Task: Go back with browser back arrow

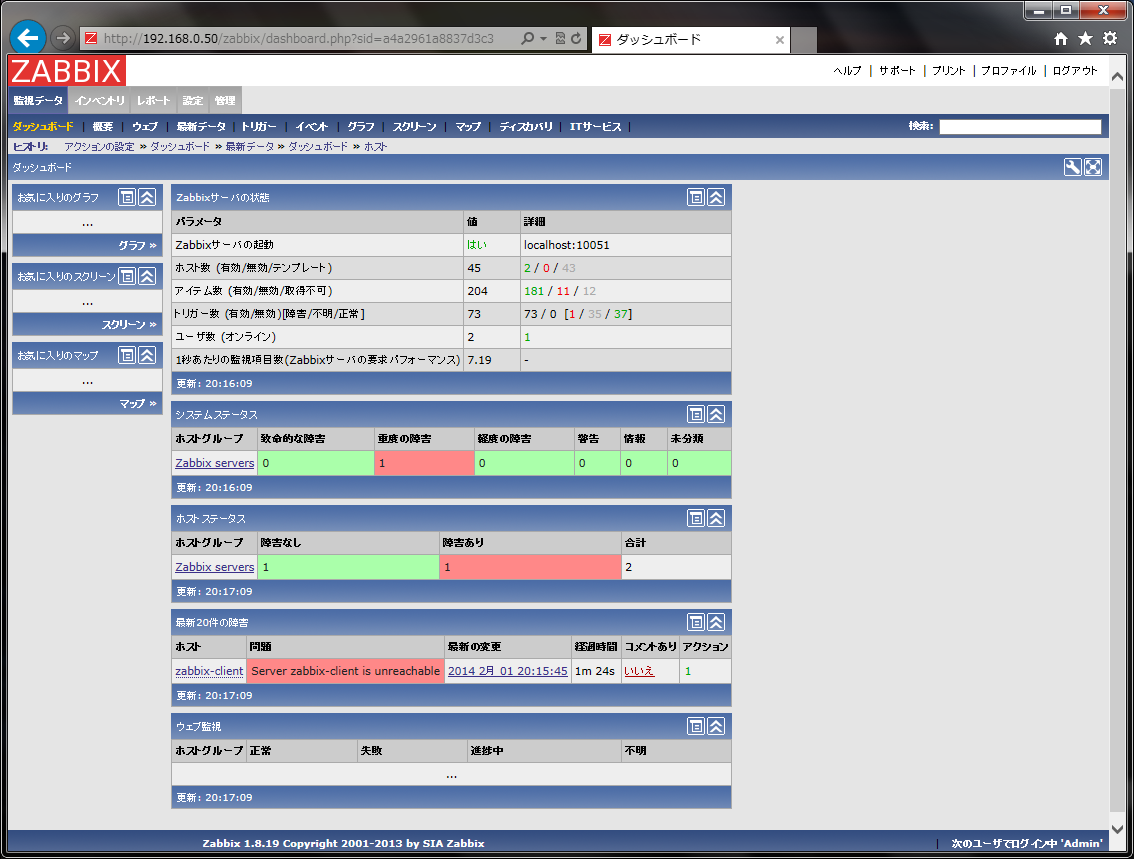Action: pos(27,38)
